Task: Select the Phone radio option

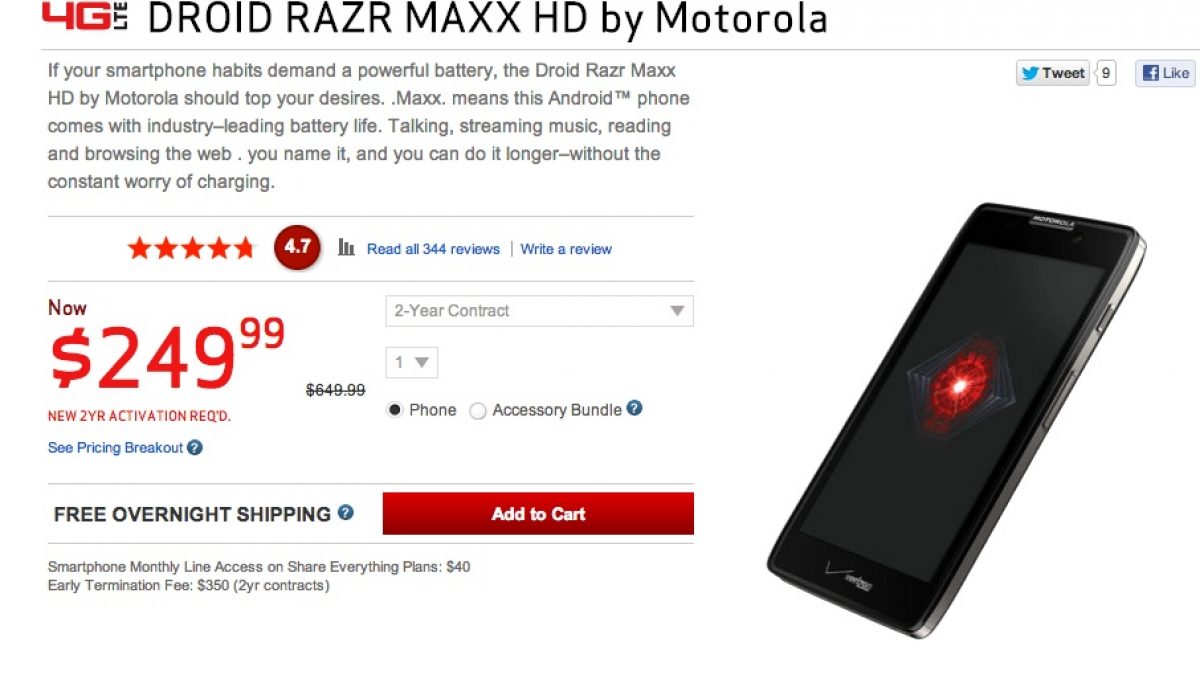Action: pyautogui.click(x=395, y=410)
